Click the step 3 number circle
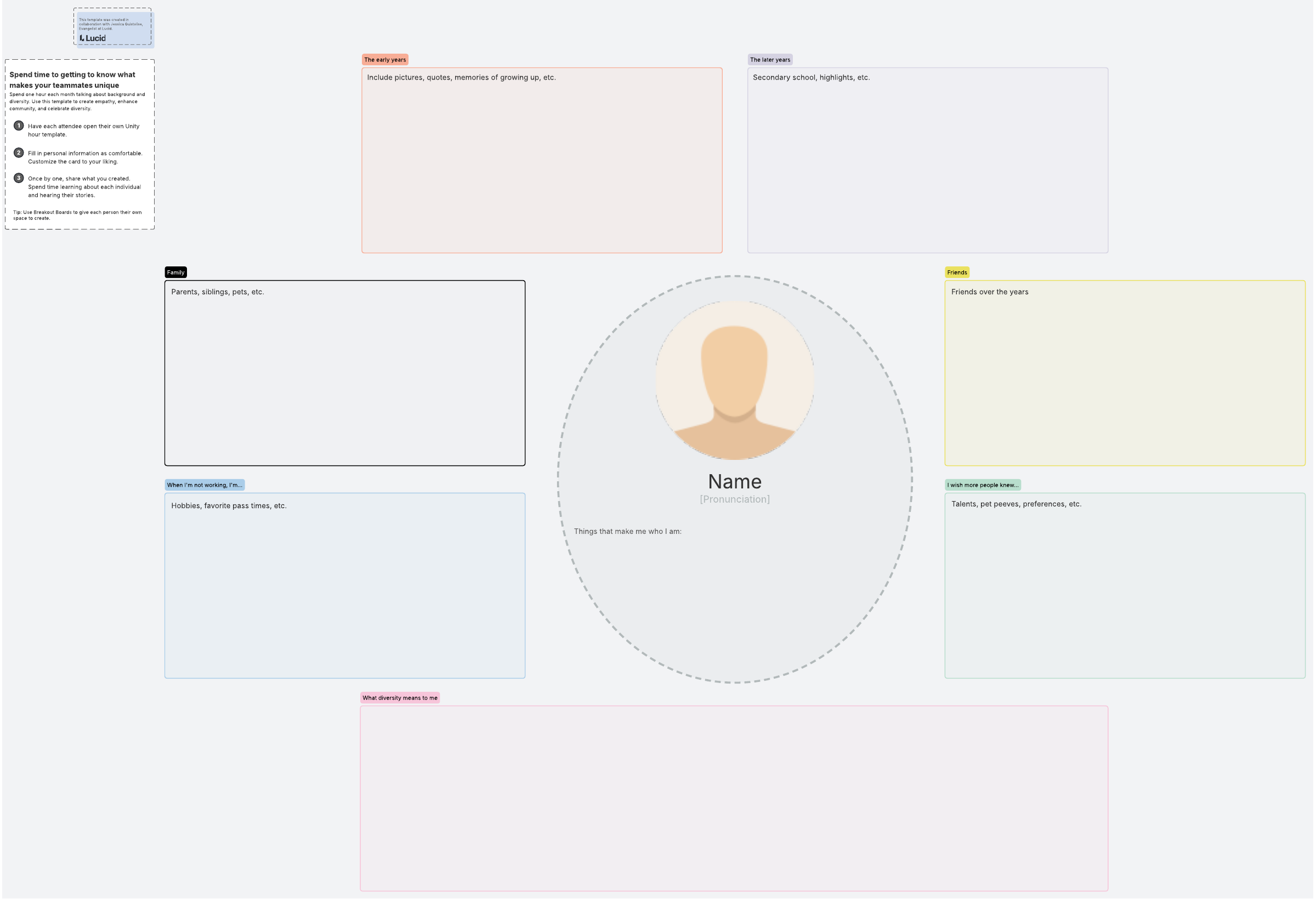This screenshot has width=1316, height=899. pos(19,178)
